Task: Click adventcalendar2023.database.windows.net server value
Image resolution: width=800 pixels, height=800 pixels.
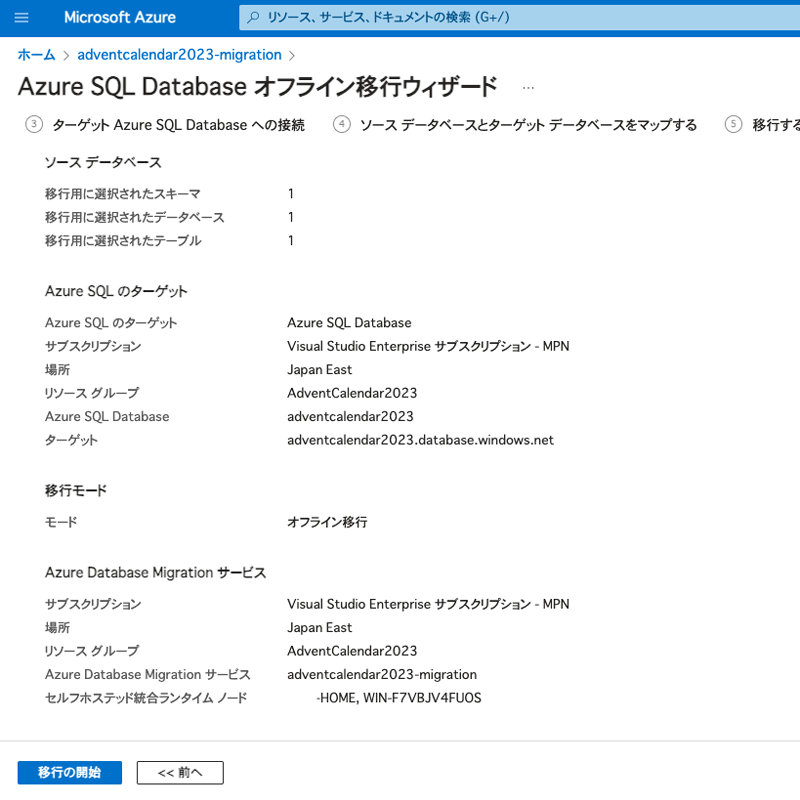Action: [420, 440]
